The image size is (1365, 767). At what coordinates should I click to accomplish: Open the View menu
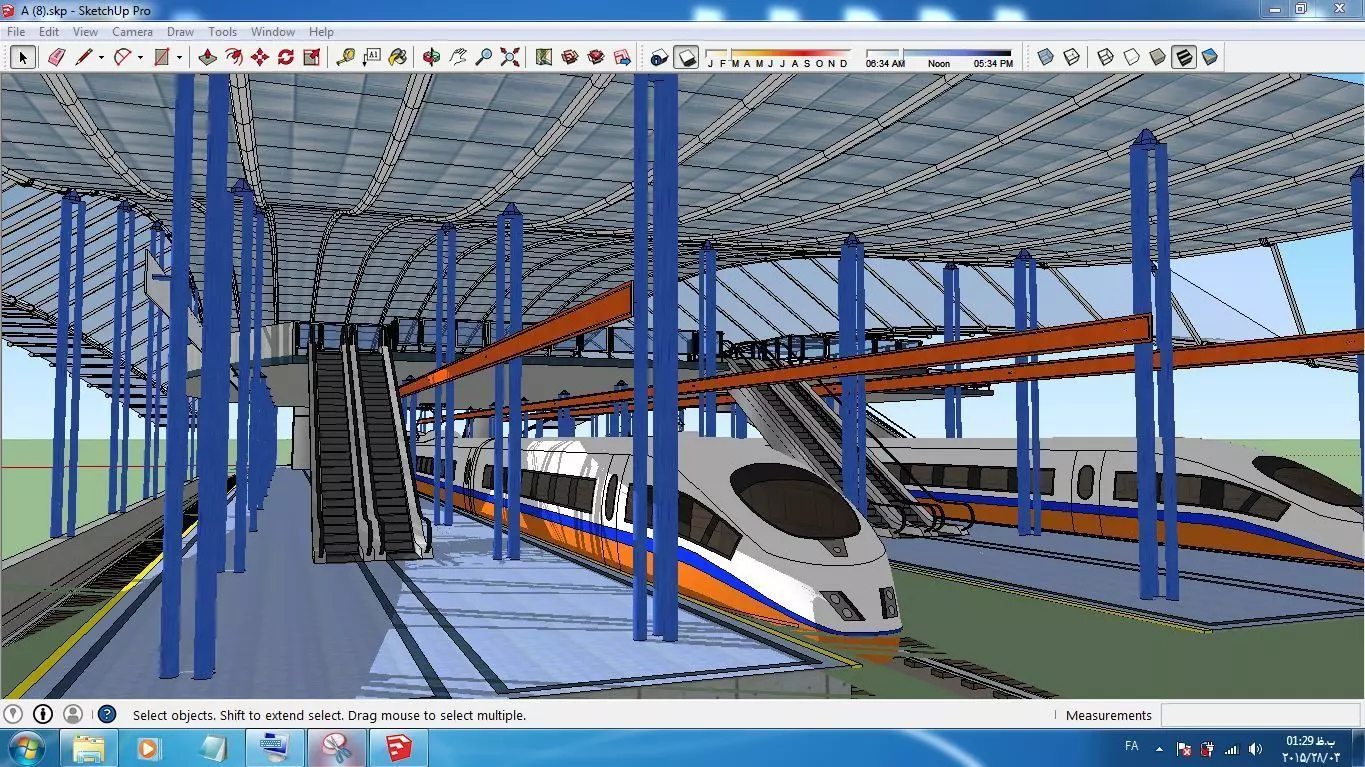click(85, 32)
